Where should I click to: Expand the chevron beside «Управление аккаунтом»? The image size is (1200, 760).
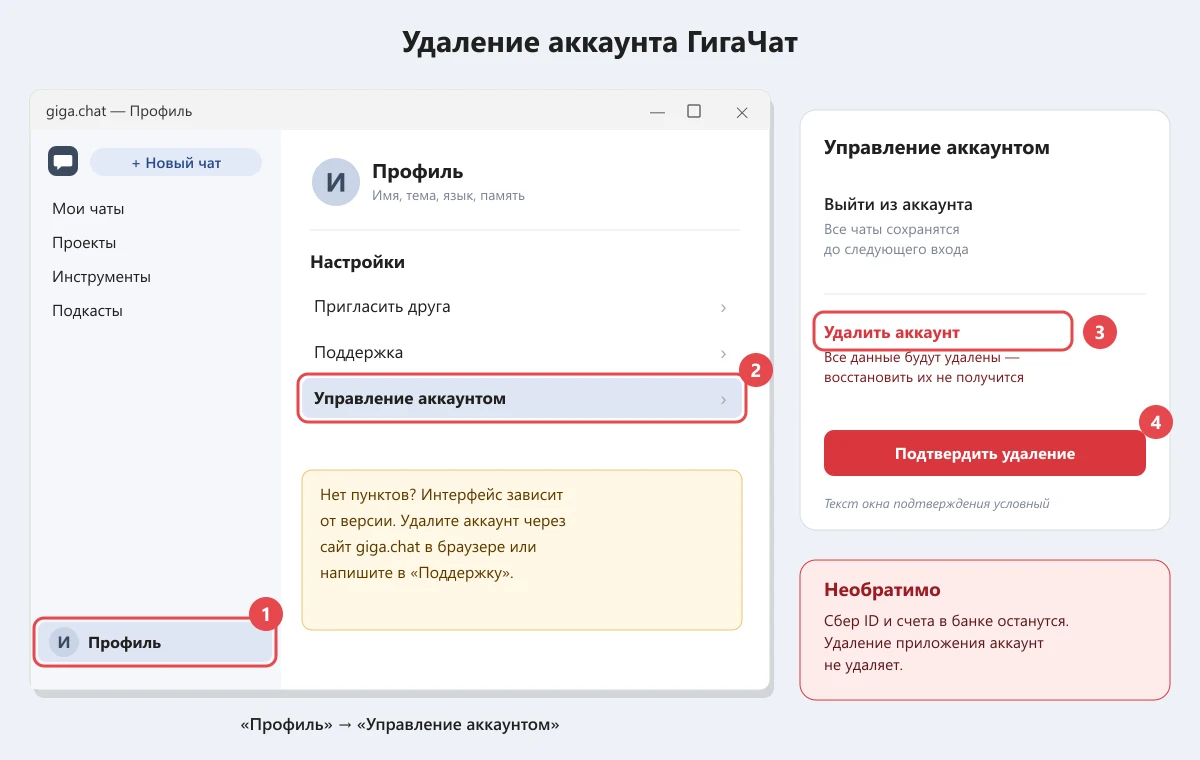point(723,400)
